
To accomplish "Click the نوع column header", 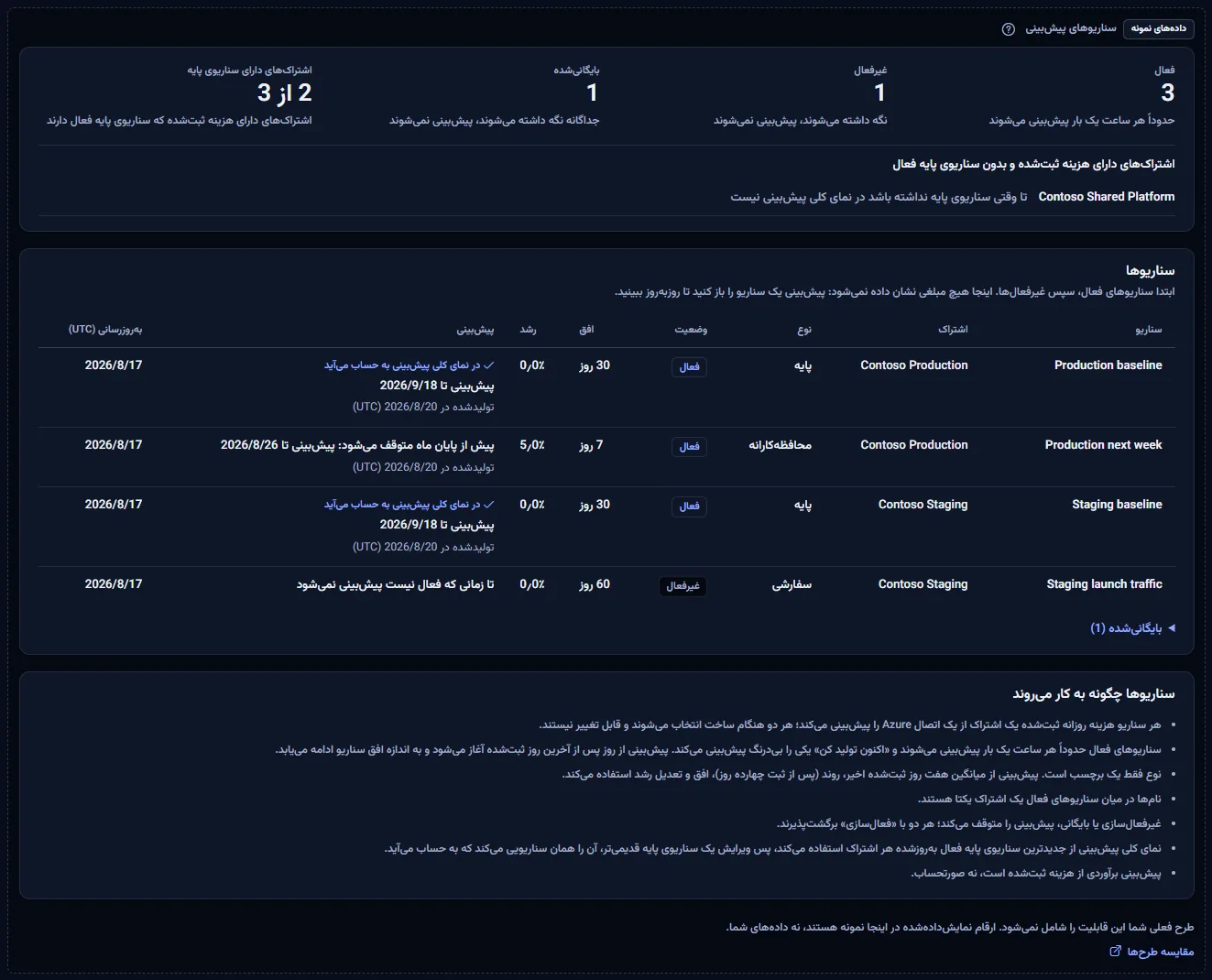I will [804, 330].
